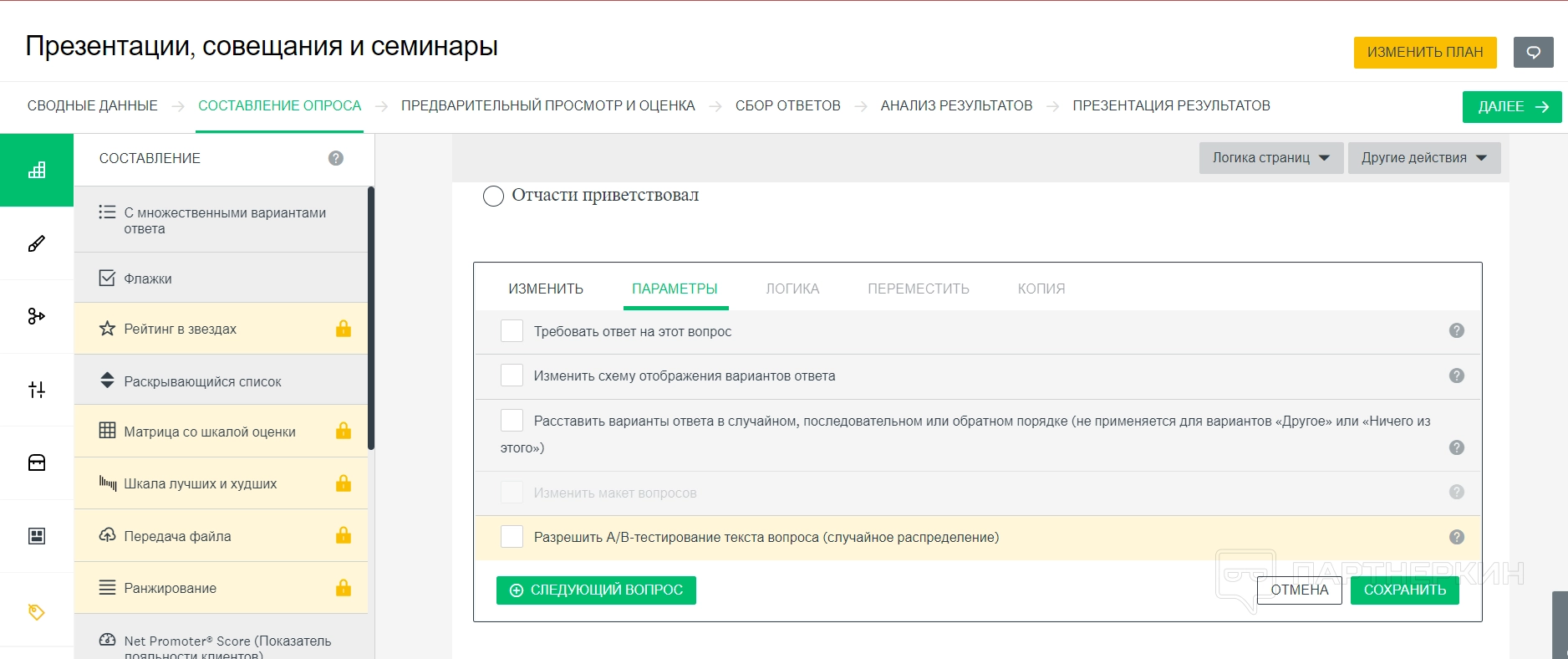Click the paintbrush design icon in sidebar
This screenshot has height=659, width=1568.
tap(37, 243)
